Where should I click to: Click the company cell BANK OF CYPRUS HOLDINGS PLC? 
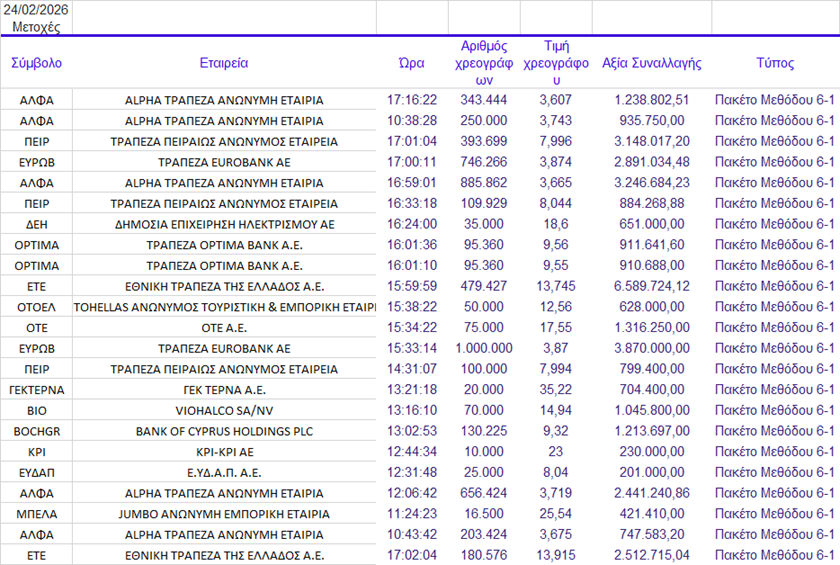pyautogui.click(x=224, y=432)
